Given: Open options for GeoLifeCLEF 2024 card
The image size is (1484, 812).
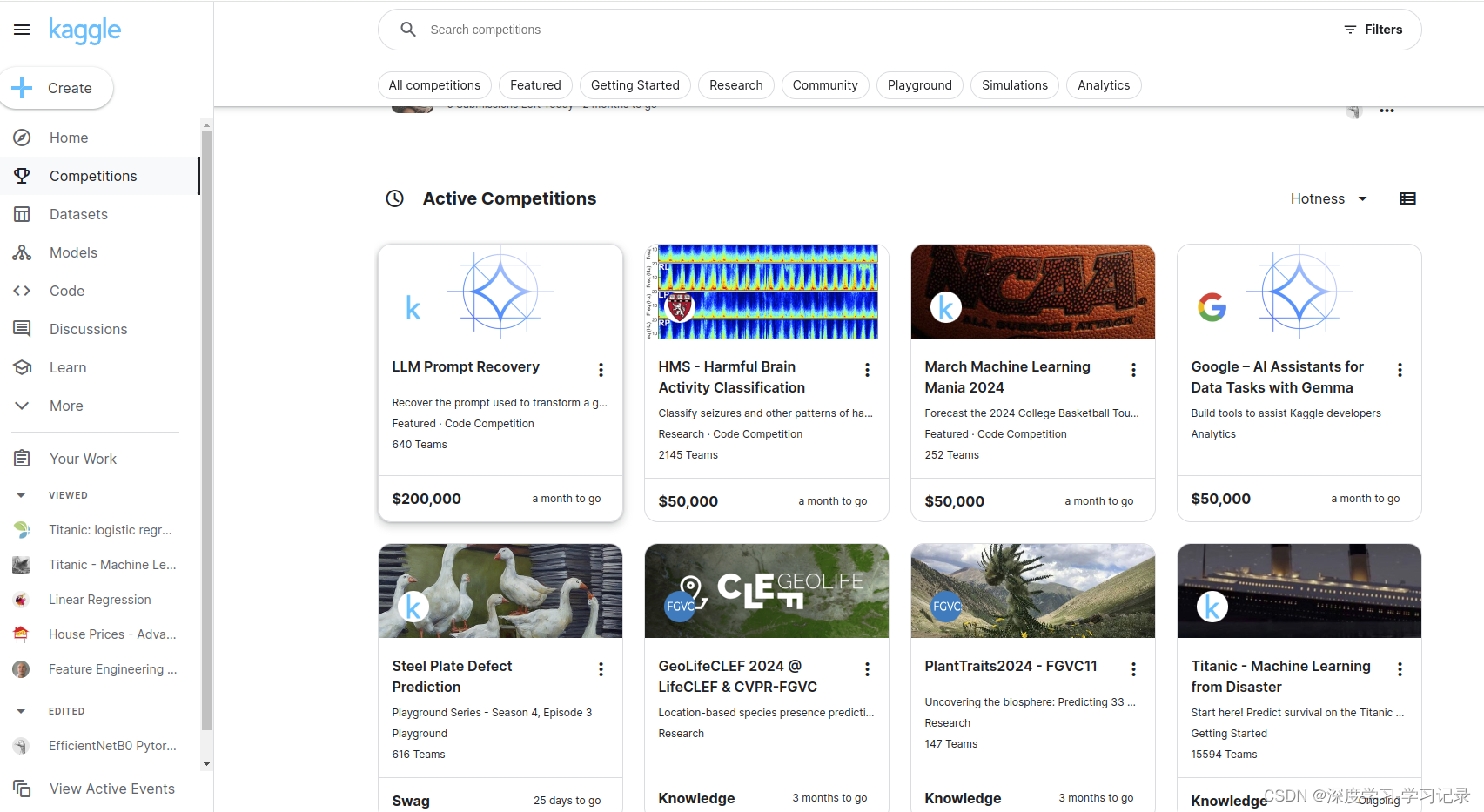Looking at the screenshot, I should (x=867, y=669).
